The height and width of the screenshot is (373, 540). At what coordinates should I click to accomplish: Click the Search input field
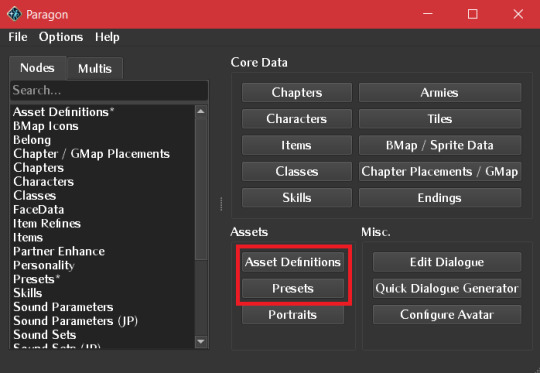pyautogui.click(x=109, y=91)
